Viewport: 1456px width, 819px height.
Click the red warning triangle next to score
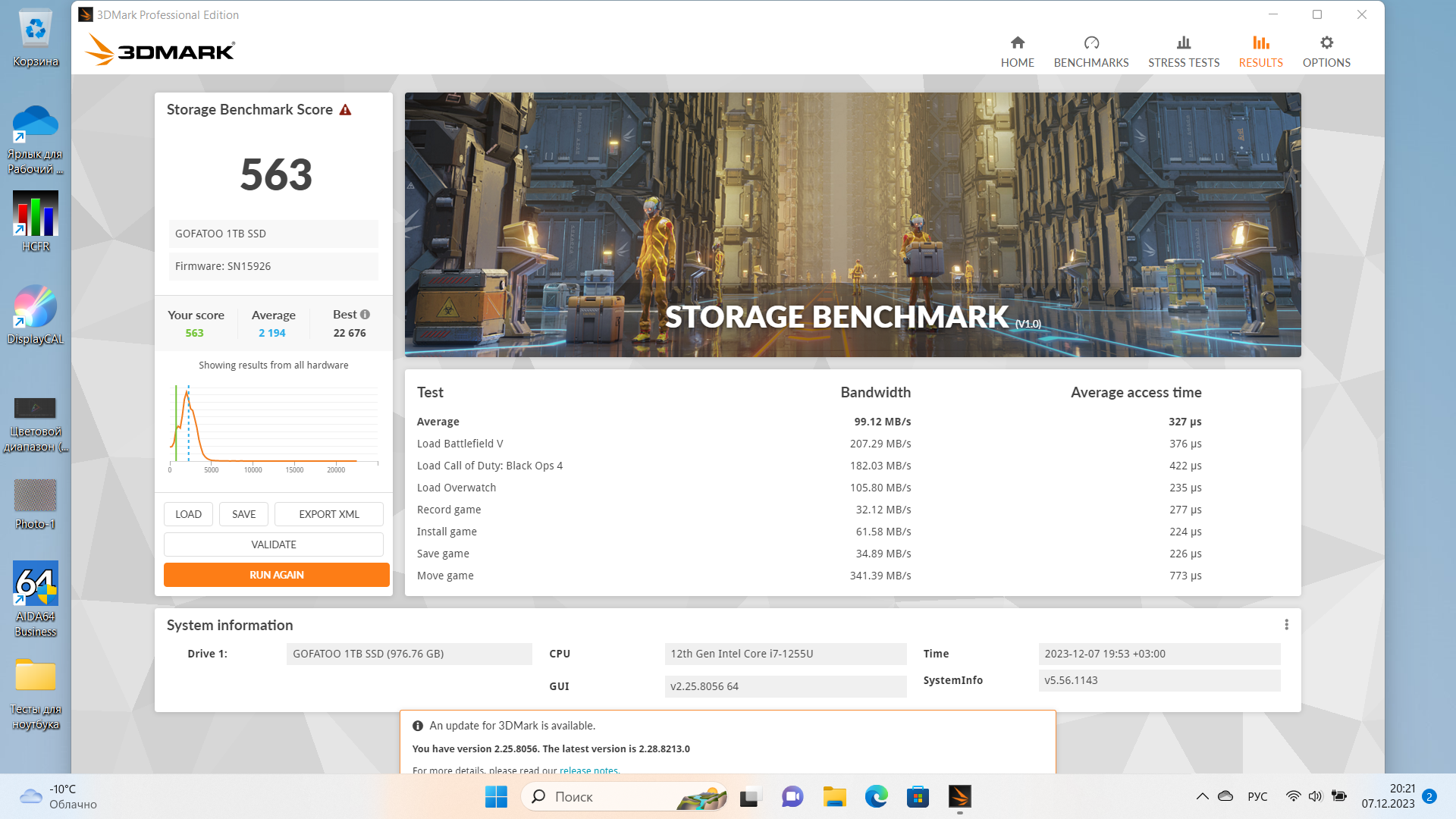345,110
